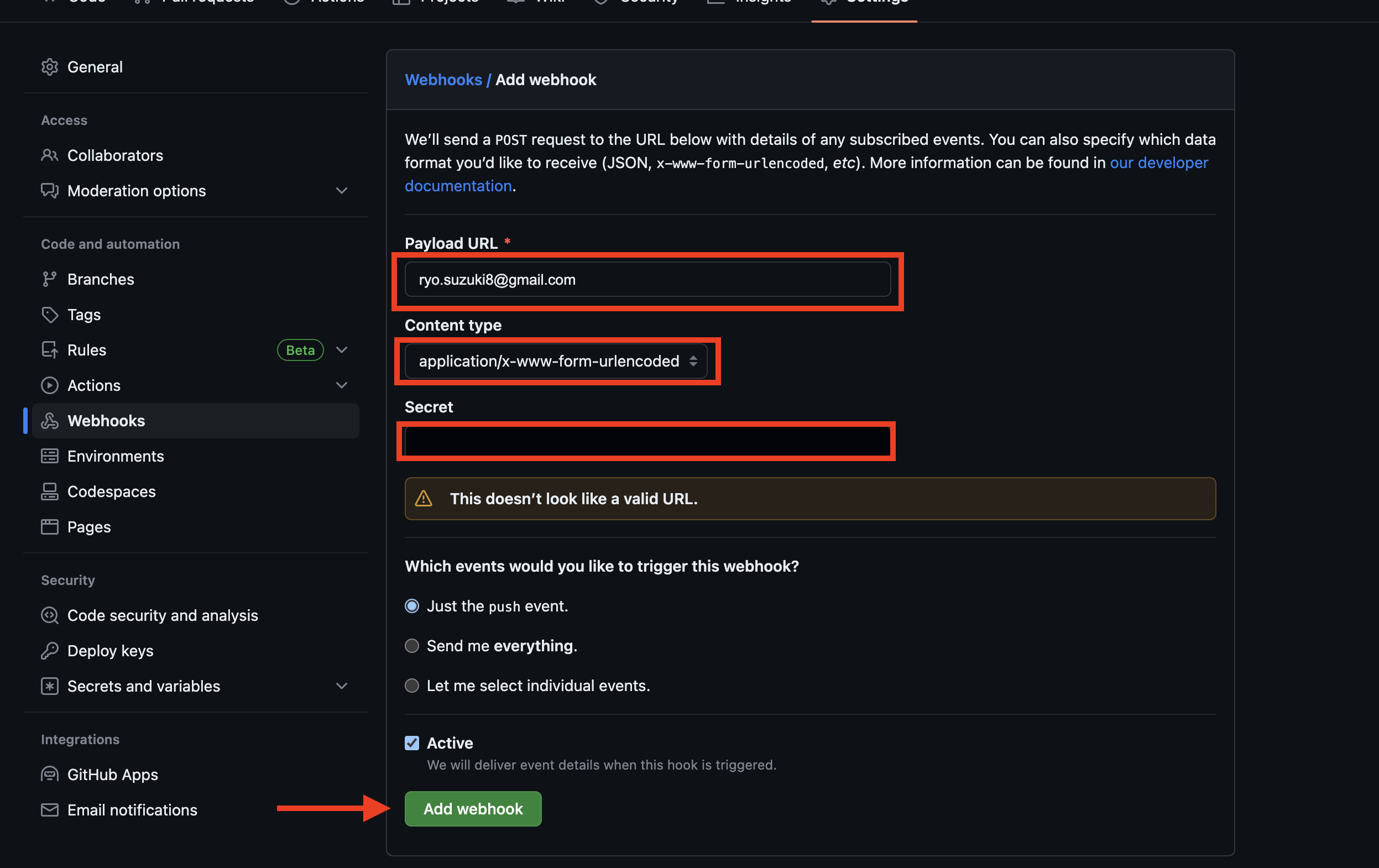Click the Actions icon in sidebar
The height and width of the screenshot is (868, 1379).
49,385
